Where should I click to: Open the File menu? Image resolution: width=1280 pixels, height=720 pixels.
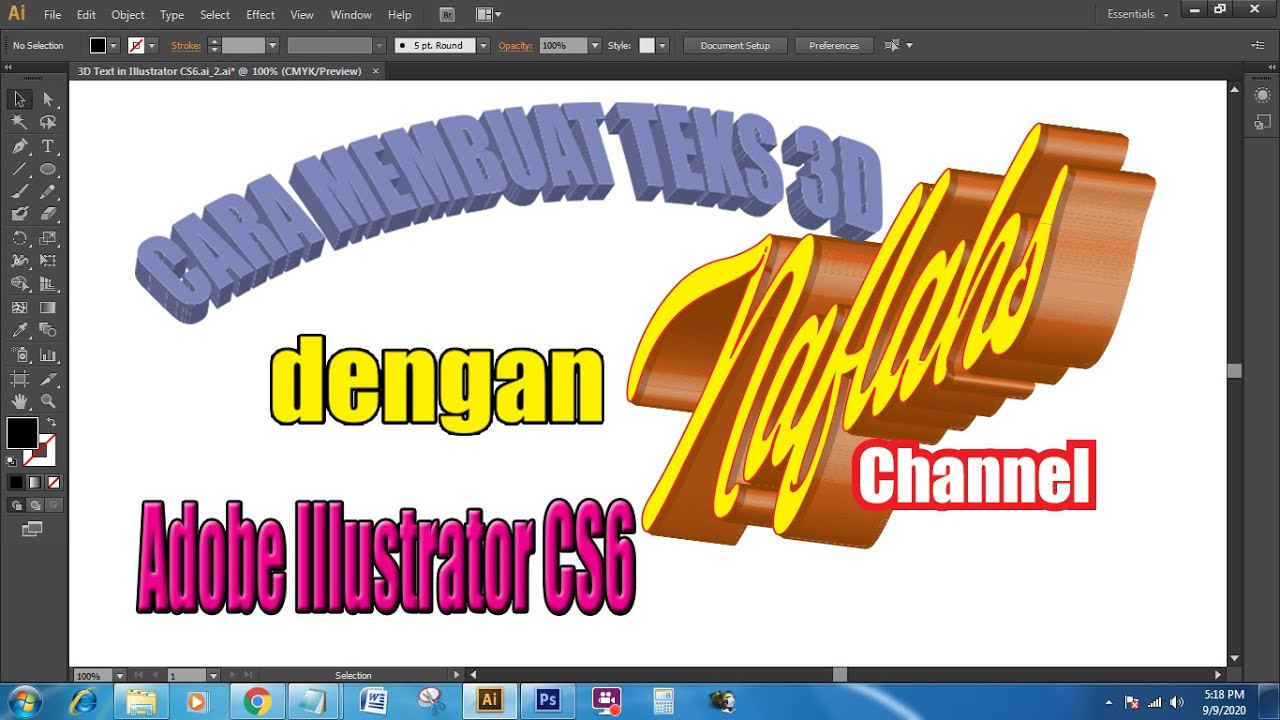[x=53, y=15]
